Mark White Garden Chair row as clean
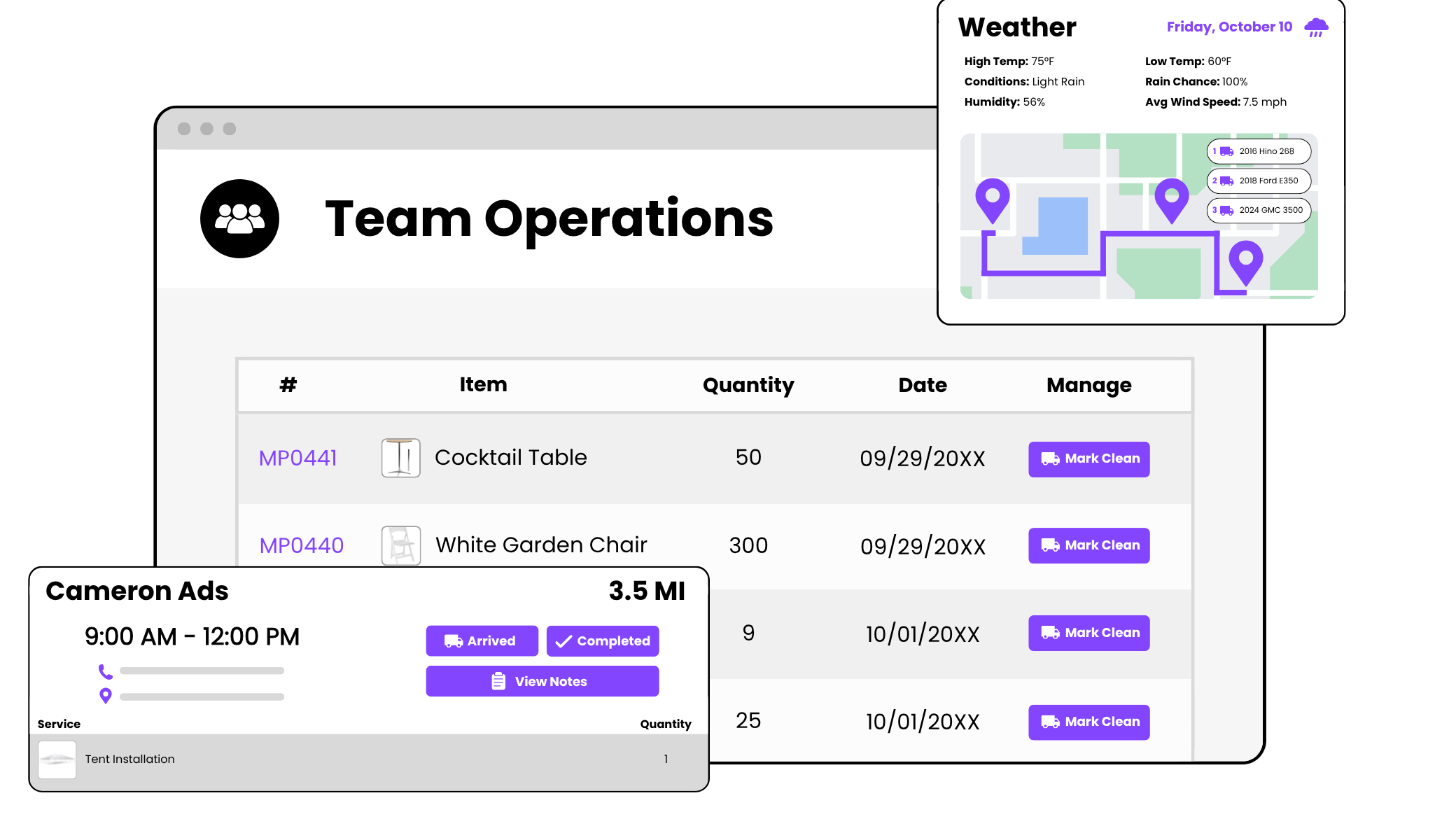 [x=1088, y=545]
